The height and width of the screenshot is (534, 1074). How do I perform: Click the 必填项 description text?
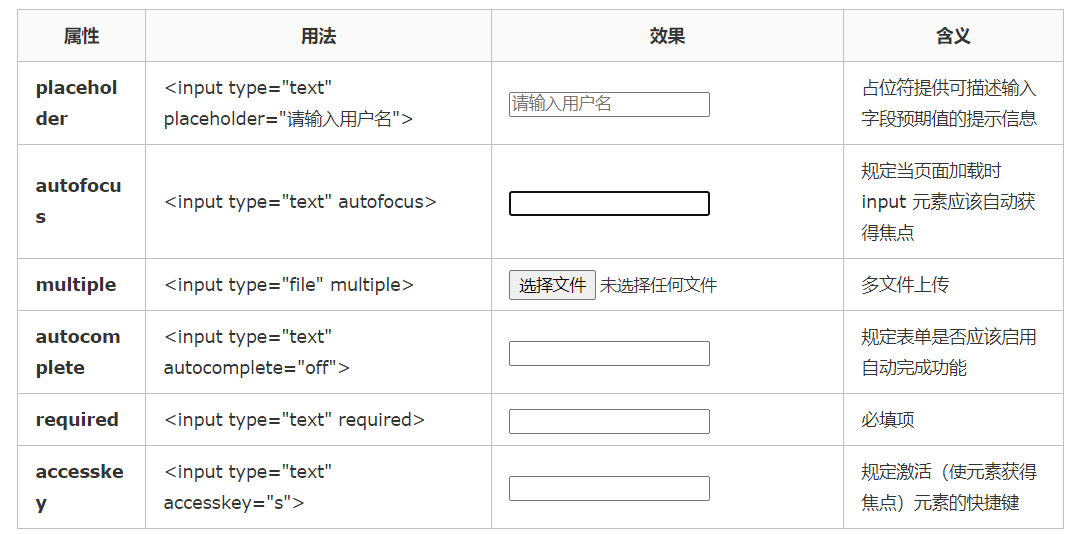pos(888,420)
